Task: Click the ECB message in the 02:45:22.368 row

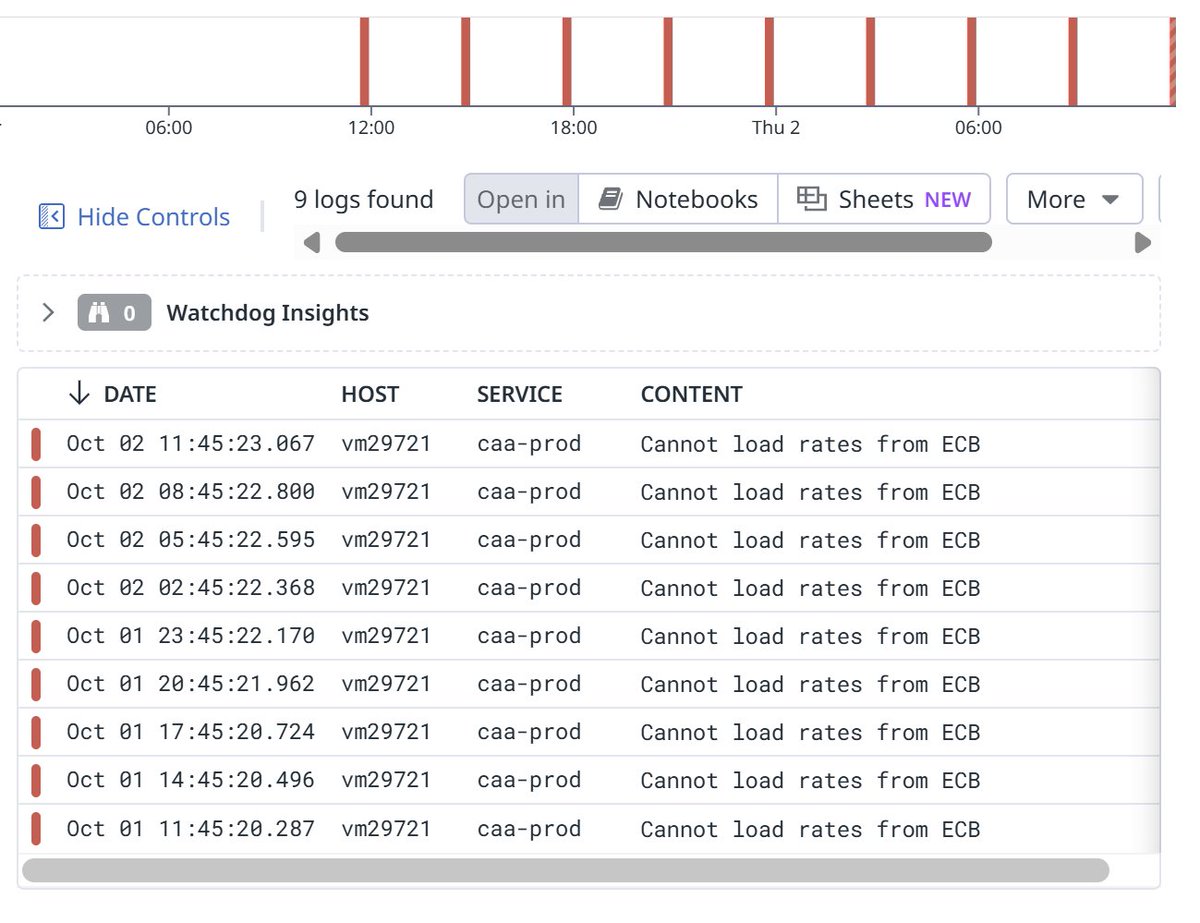Action: tap(810, 588)
